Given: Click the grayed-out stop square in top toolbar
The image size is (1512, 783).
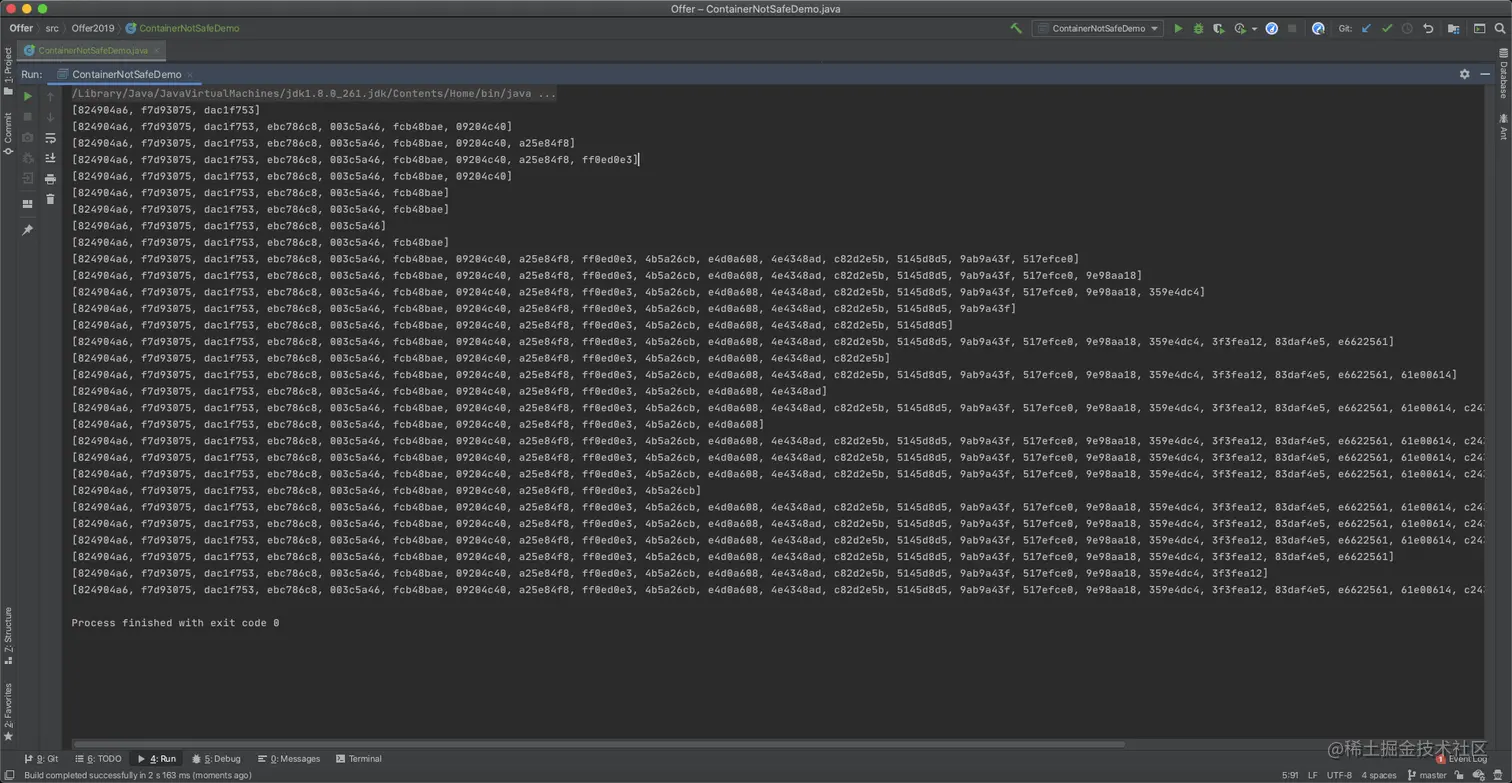Looking at the screenshot, I should point(1292,28).
